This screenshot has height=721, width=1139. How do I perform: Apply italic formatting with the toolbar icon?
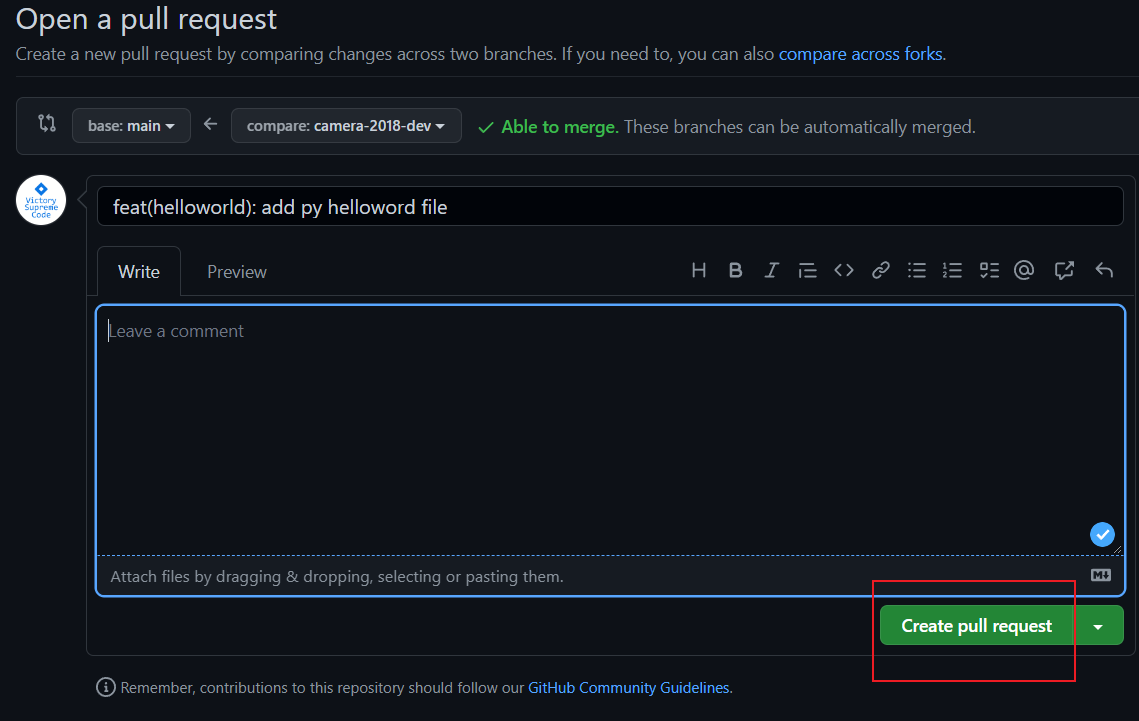point(771,270)
